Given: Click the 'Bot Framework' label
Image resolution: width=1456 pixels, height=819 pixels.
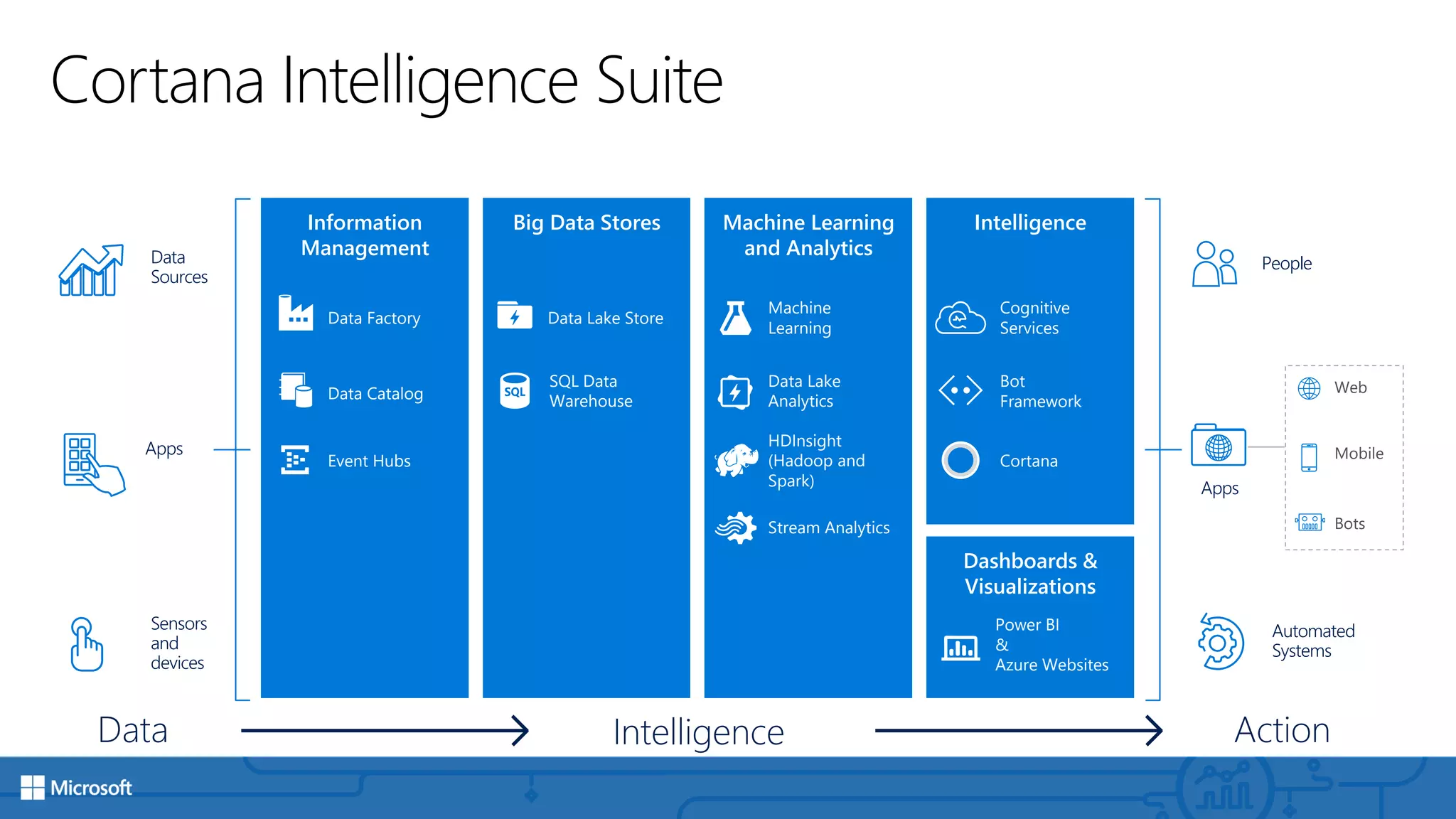Looking at the screenshot, I should (x=1040, y=391).
